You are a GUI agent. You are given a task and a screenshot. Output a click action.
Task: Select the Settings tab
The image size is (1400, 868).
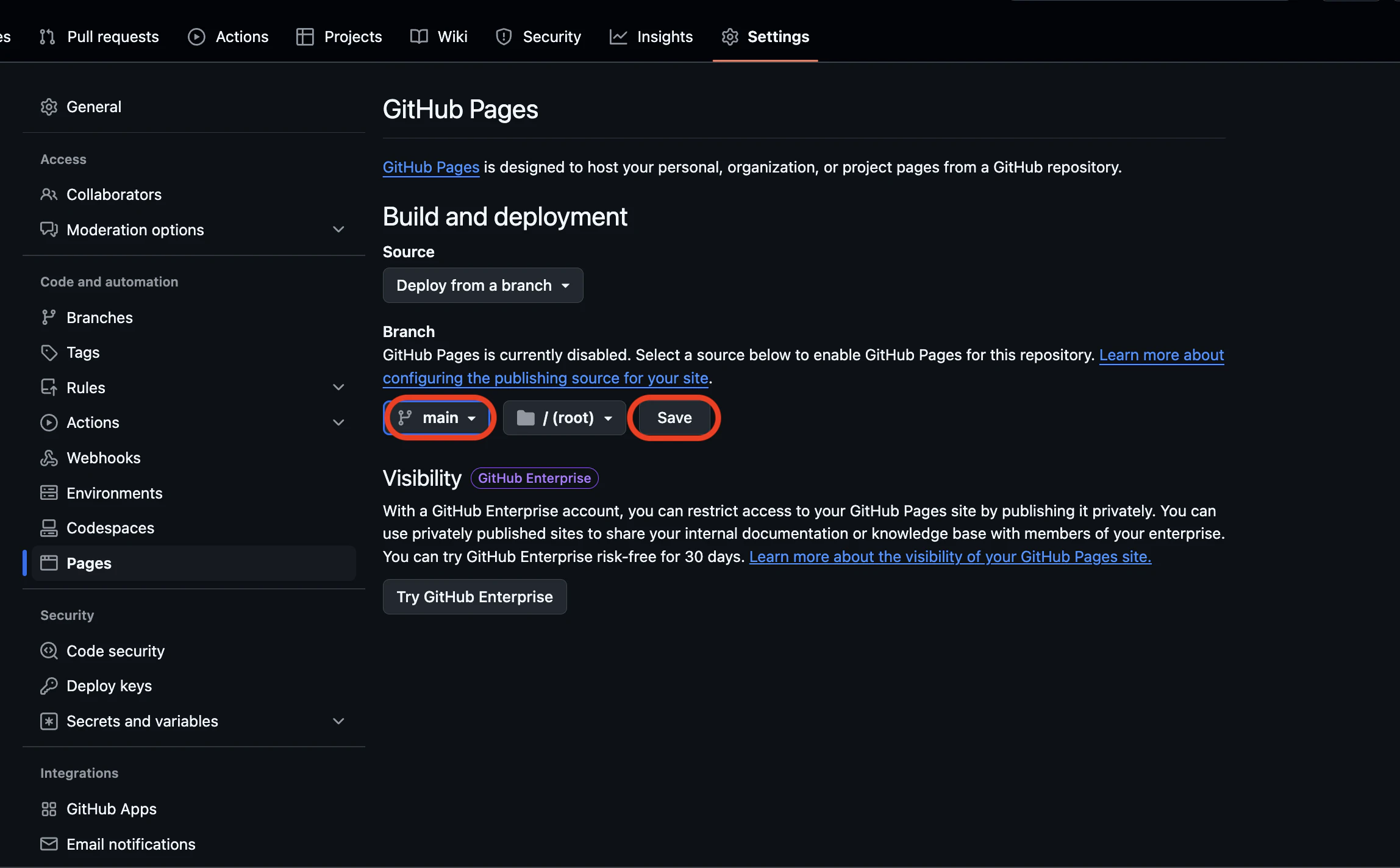tap(765, 37)
